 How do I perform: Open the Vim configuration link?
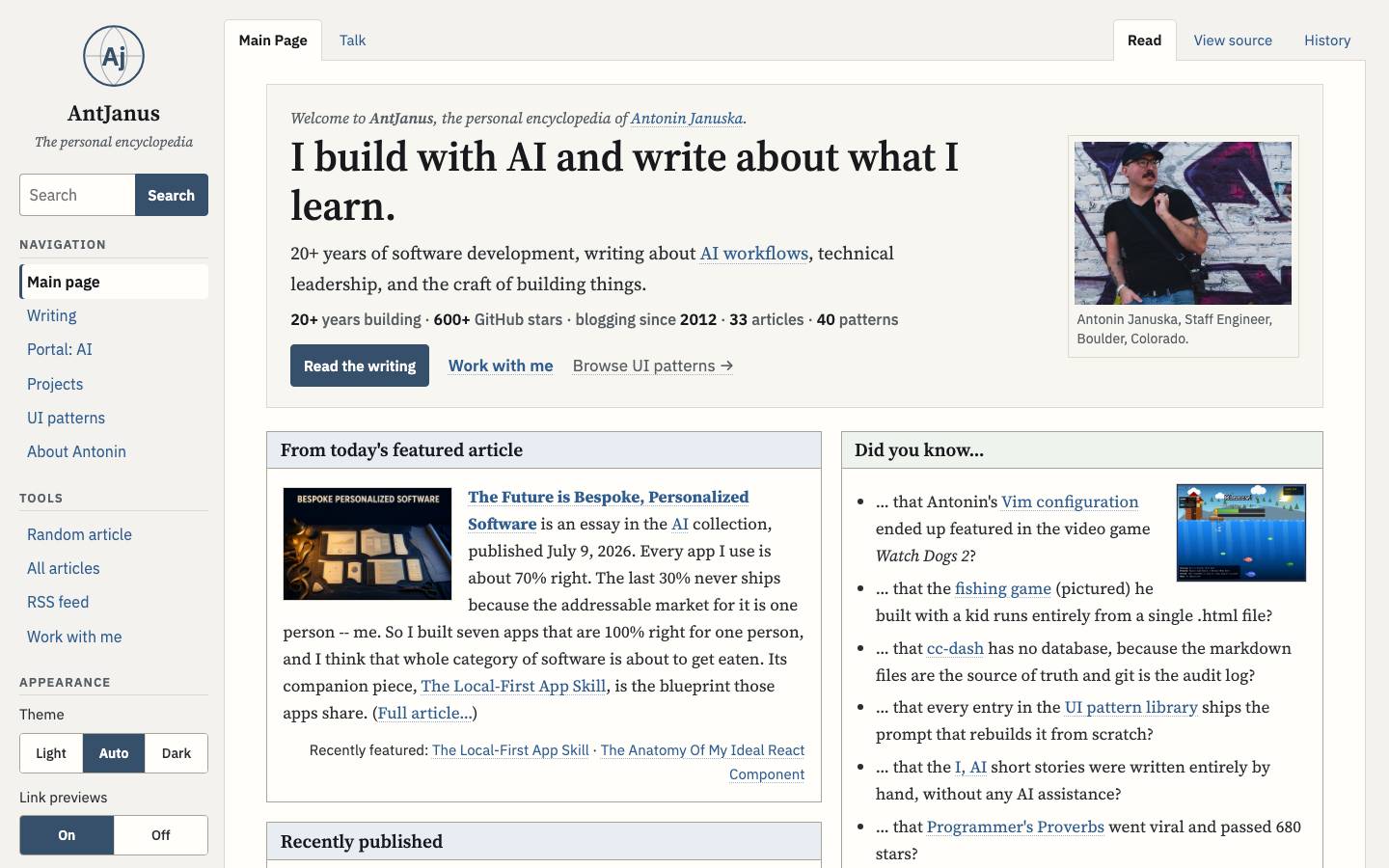point(1071,502)
